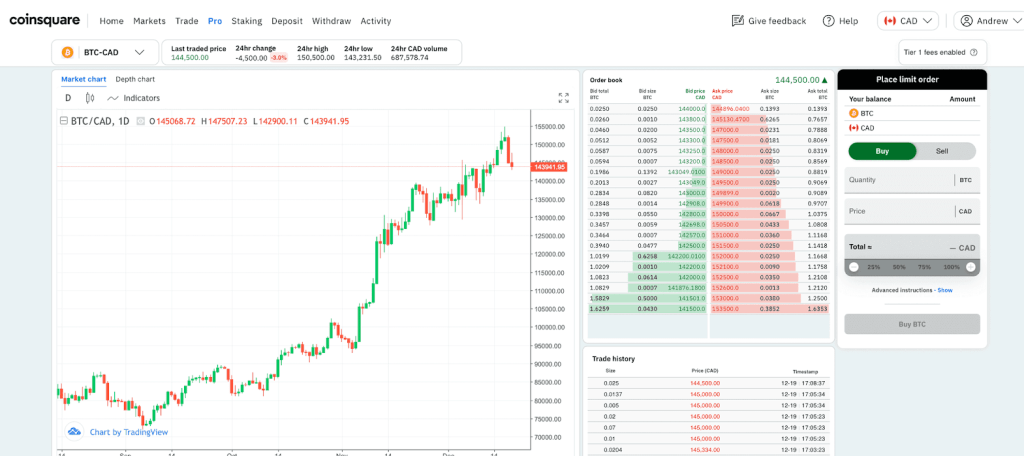Click the TradingView chart logo
The image size is (1024, 456).
click(74, 431)
